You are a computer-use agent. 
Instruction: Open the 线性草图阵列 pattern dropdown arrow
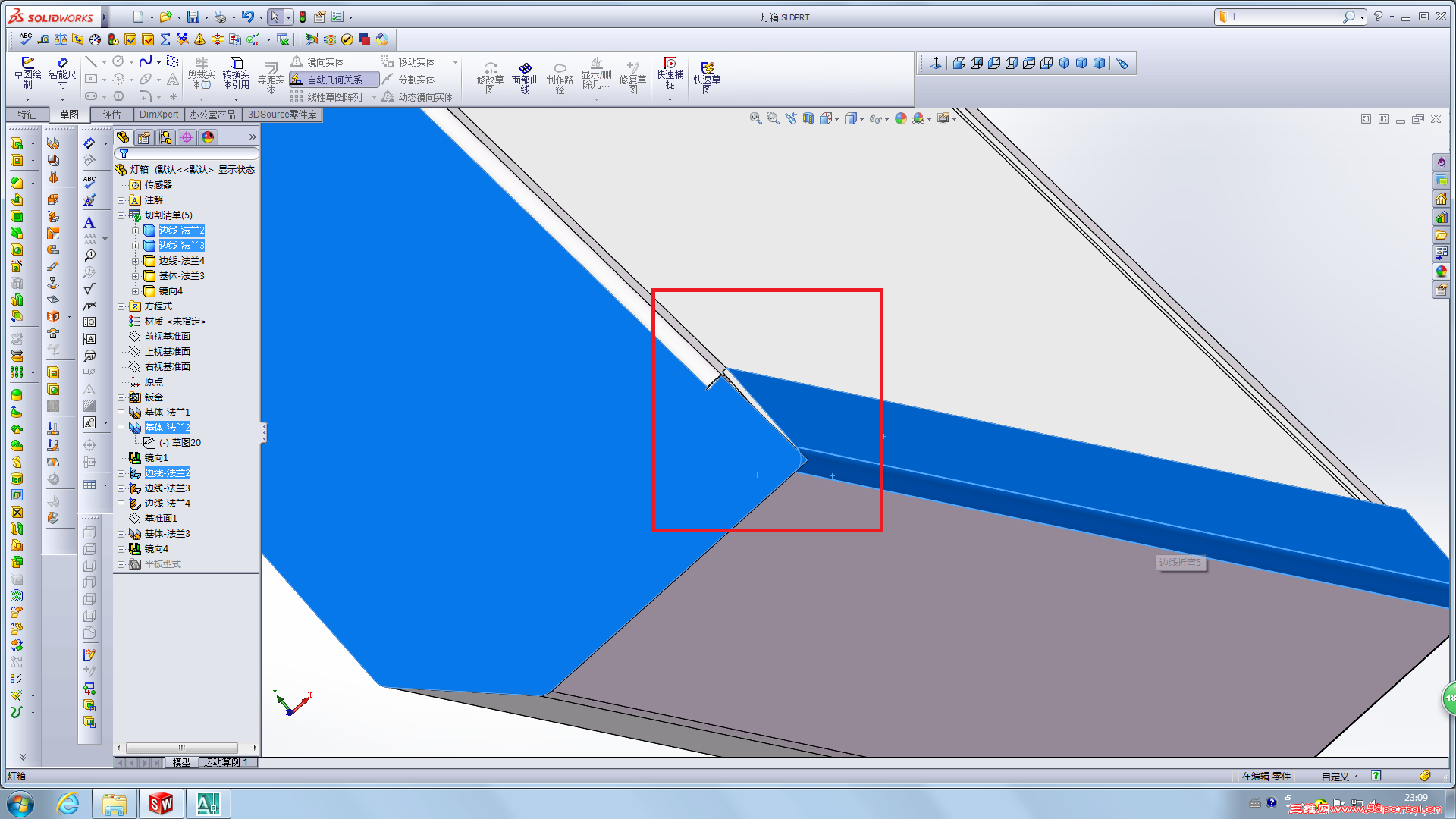click(x=374, y=97)
